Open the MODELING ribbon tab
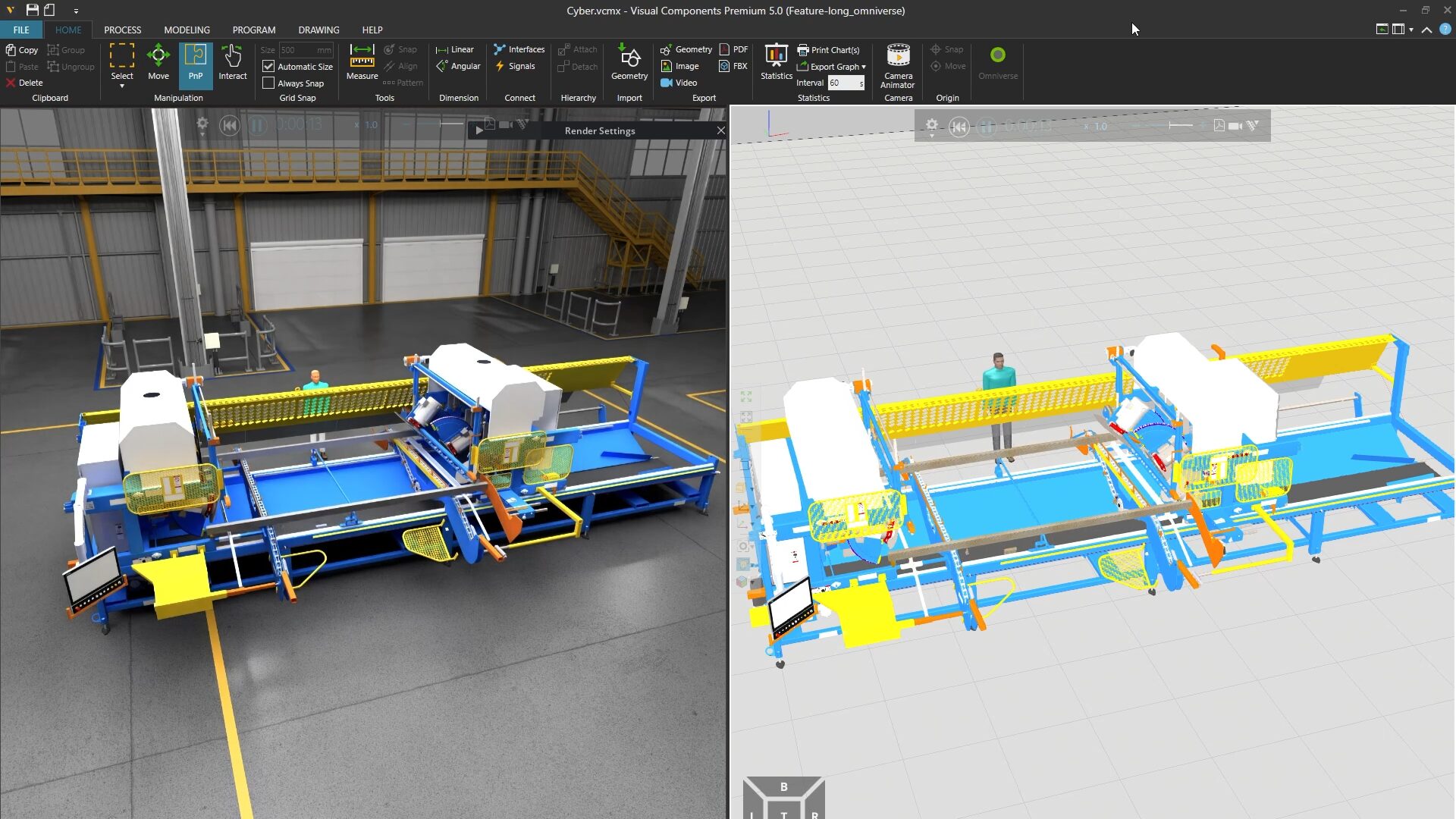The image size is (1456, 819). [186, 30]
